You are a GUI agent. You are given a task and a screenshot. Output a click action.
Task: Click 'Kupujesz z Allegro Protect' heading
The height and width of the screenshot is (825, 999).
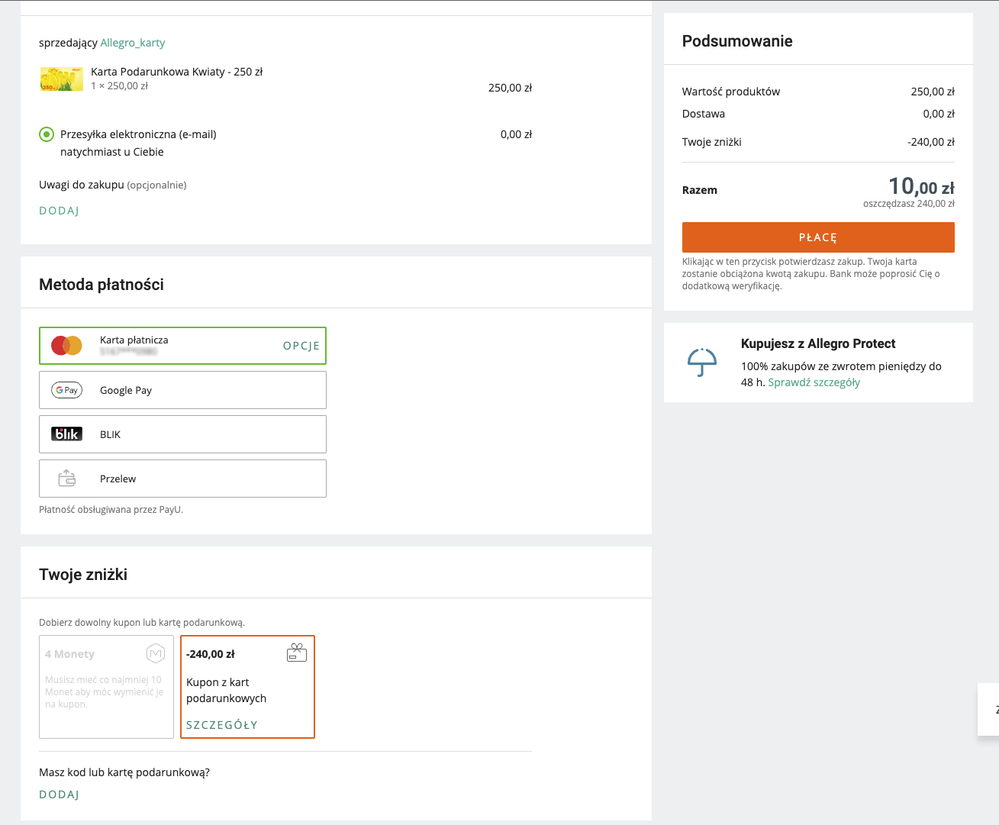[x=818, y=344]
